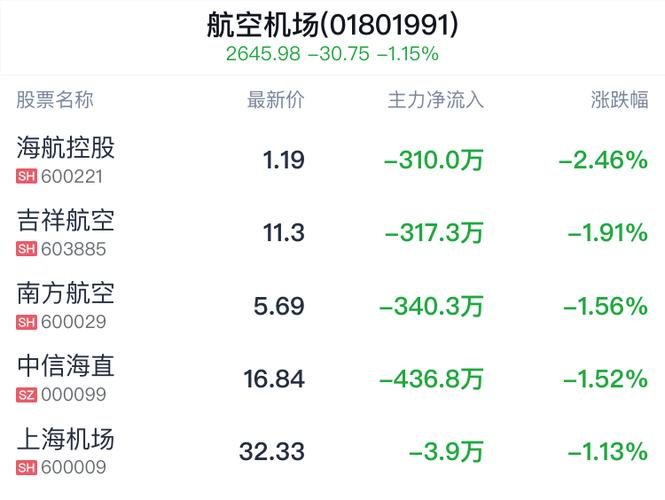This screenshot has width=665, height=500.
Task: Click the SH badge beside 600221
Action: pos(27,177)
